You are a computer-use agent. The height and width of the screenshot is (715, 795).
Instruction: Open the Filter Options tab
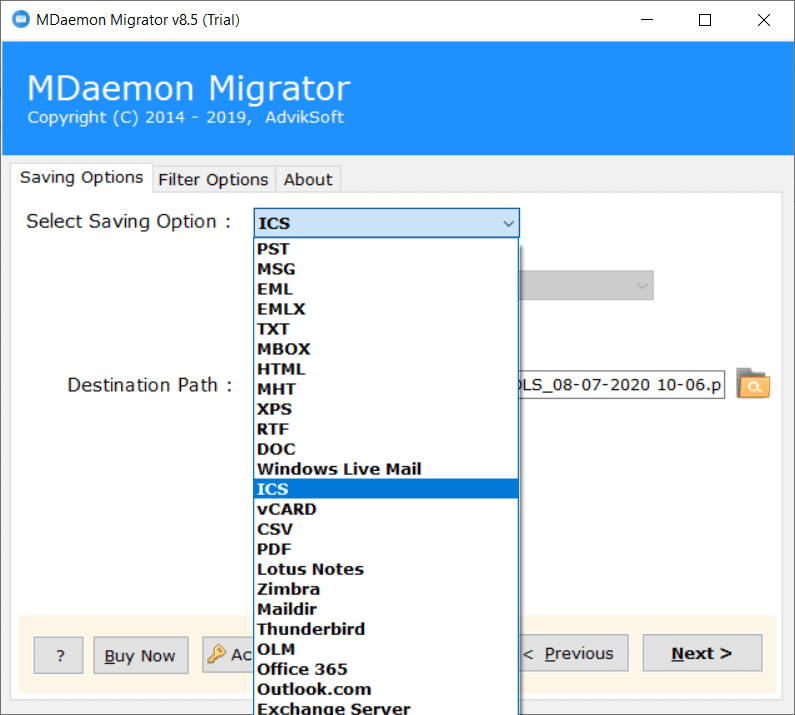(x=213, y=180)
